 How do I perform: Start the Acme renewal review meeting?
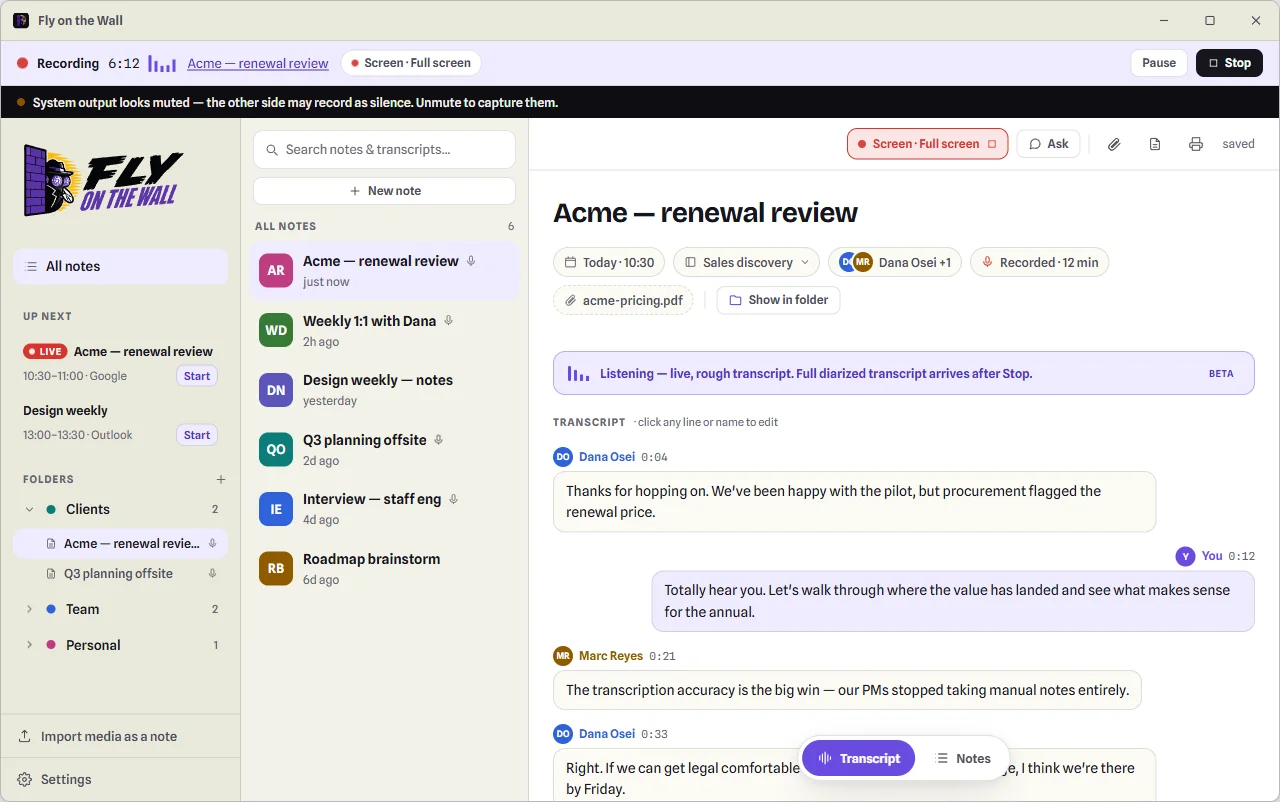pos(197,376)
